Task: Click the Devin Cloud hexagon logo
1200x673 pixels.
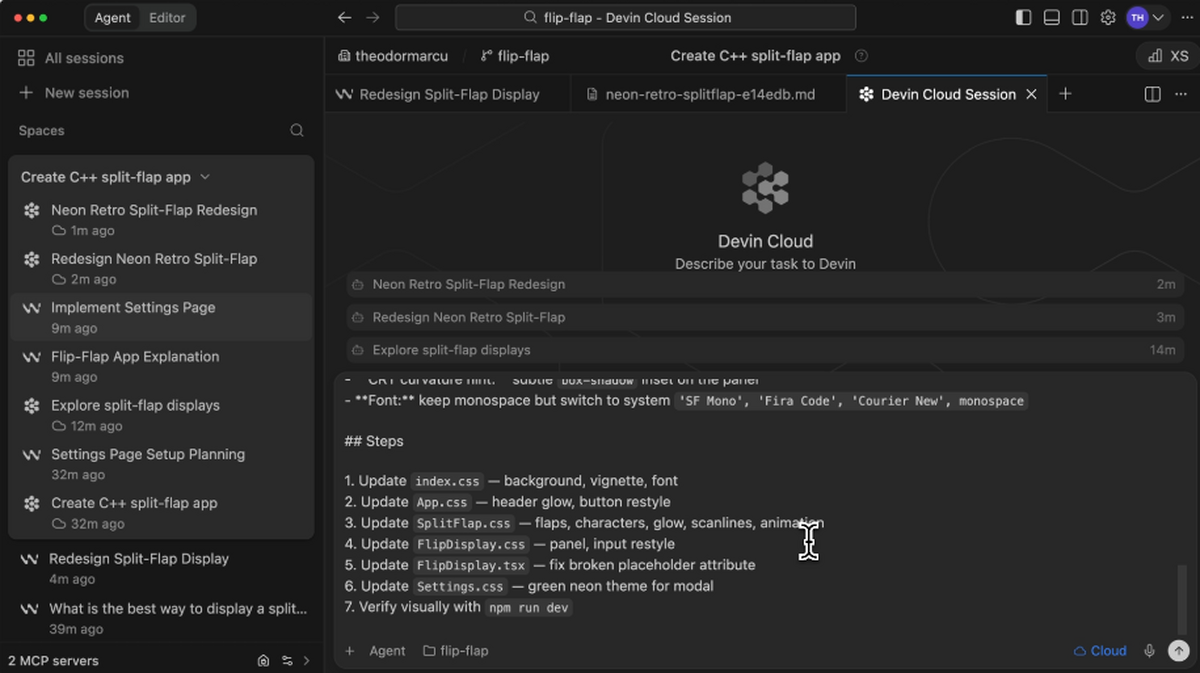Action: pyautogui.click(x=765, y=187)
